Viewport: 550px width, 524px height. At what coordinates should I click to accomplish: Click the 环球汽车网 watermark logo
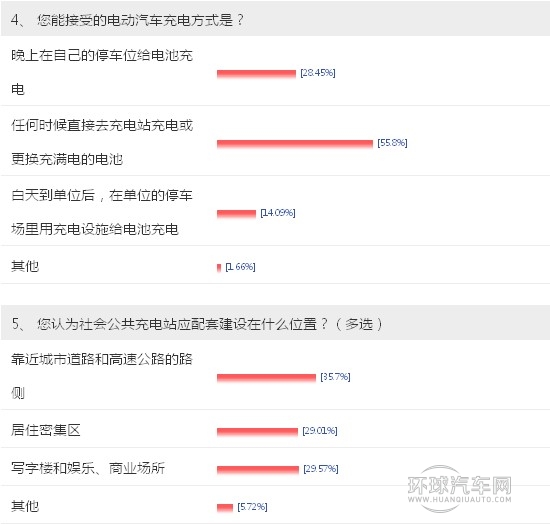(x=459, y=489)
